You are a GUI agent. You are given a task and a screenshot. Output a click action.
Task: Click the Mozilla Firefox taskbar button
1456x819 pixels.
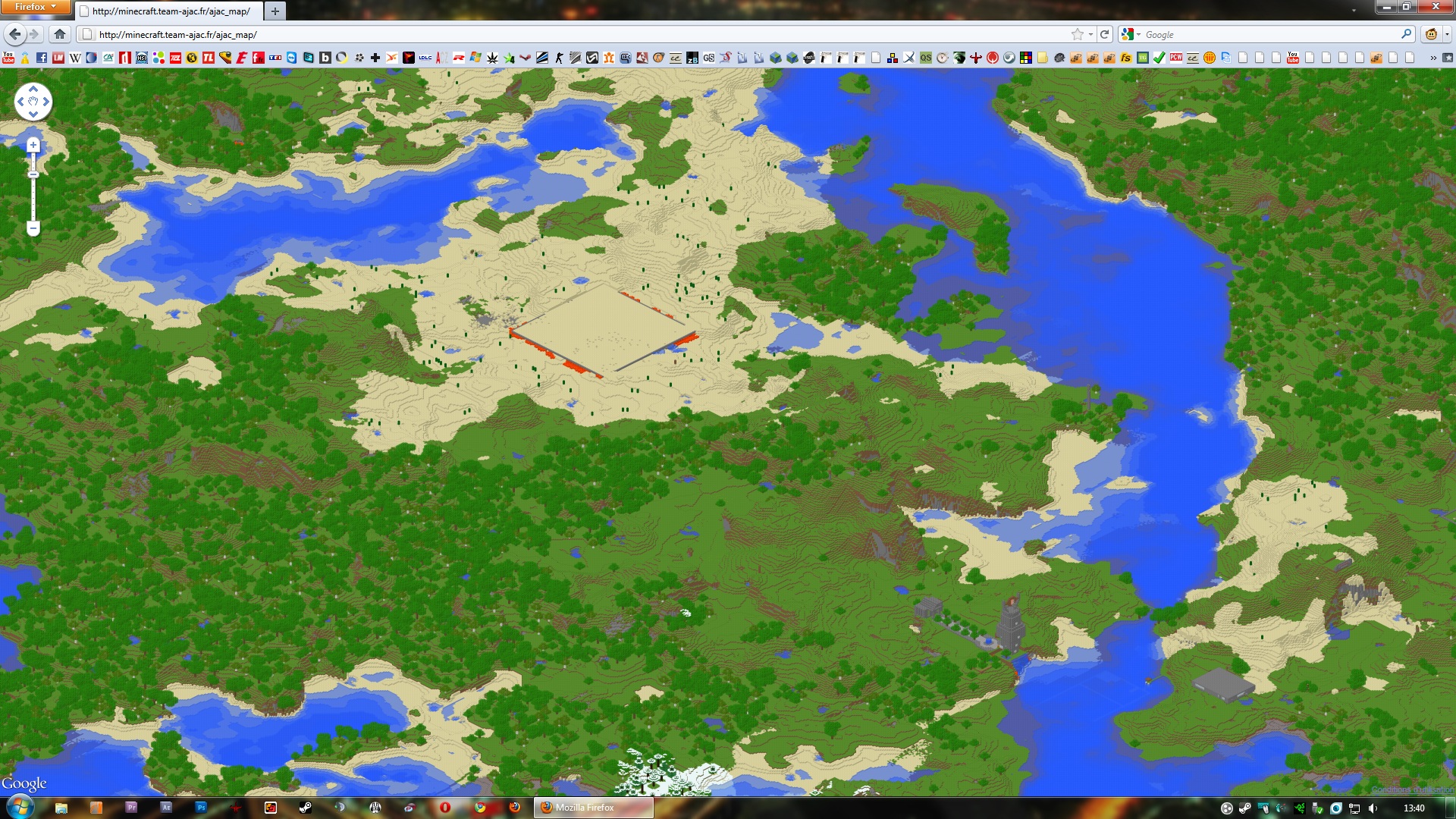pos(595,808)
